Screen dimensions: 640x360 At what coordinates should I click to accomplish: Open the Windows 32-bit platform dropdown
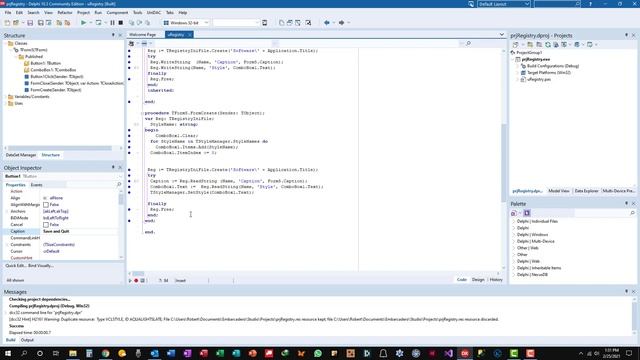206,23
